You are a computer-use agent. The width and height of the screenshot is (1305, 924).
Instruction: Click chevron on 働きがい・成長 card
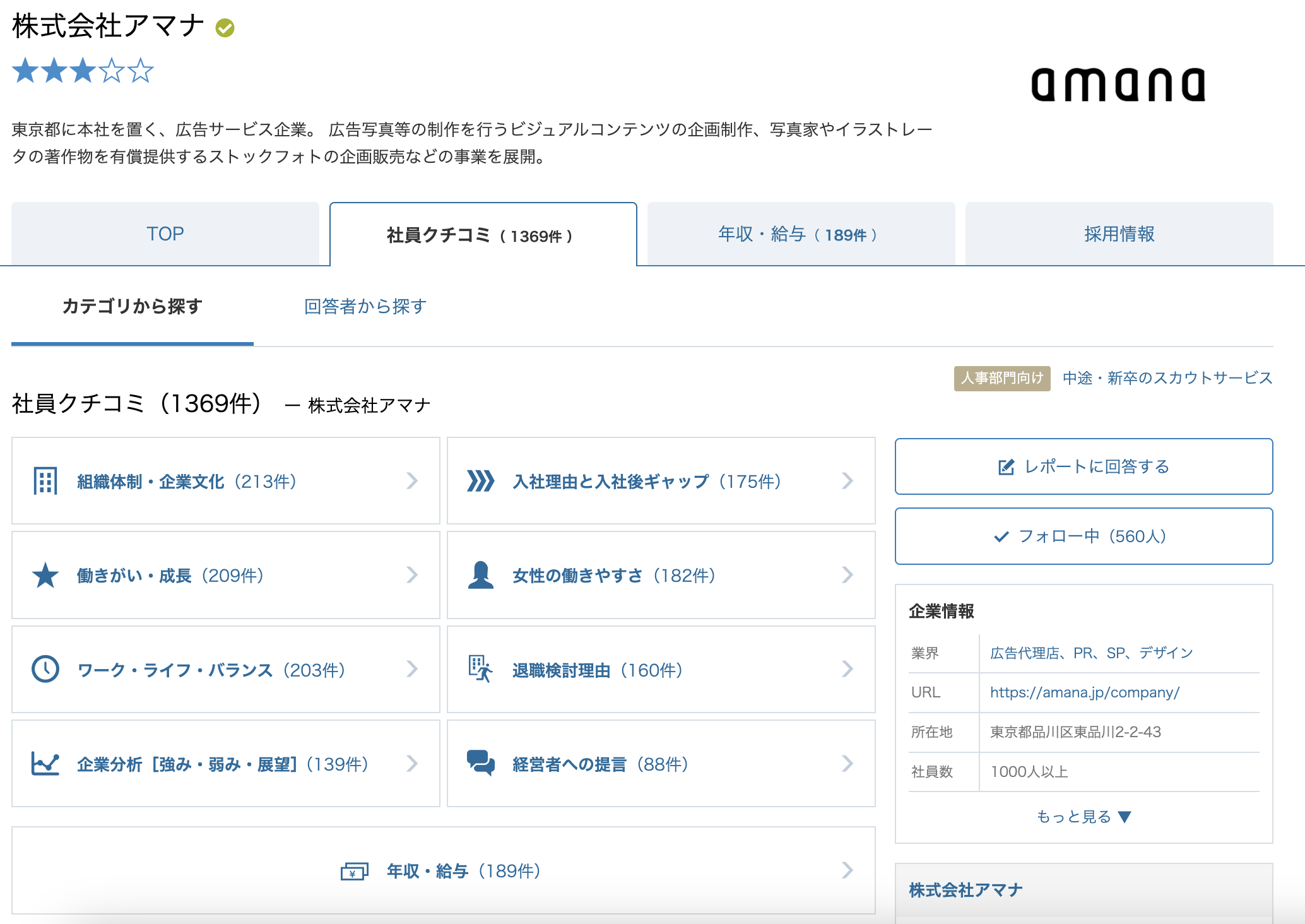(412, 575)
